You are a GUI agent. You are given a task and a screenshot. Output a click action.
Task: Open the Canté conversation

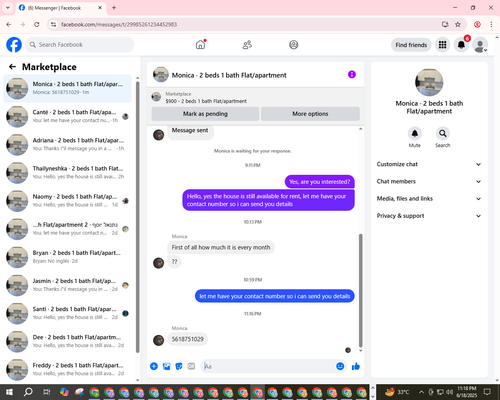point(68,116)
